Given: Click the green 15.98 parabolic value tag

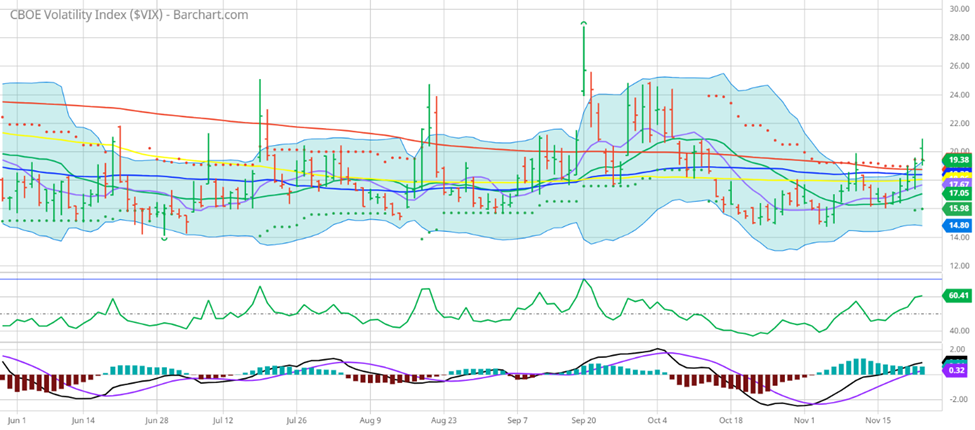Looking at the screenshot, I should click(957, 209).
